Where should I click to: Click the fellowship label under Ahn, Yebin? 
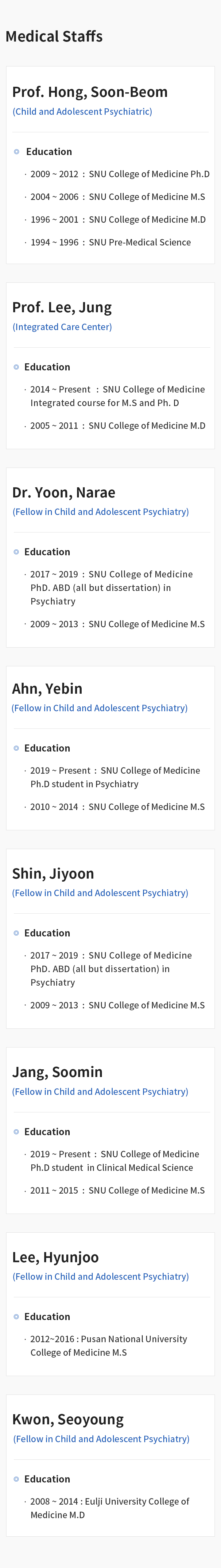99,708
